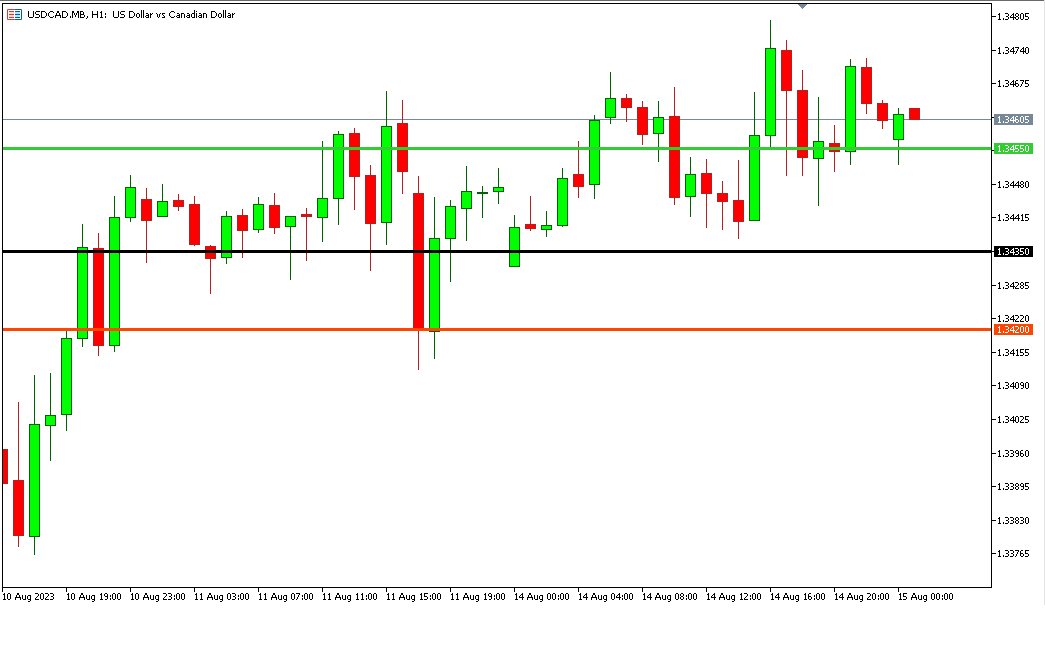Viewport: 1045px width, 672px height.
Task: Click the 1.34025 price scale label
Action: point(1013,419)
